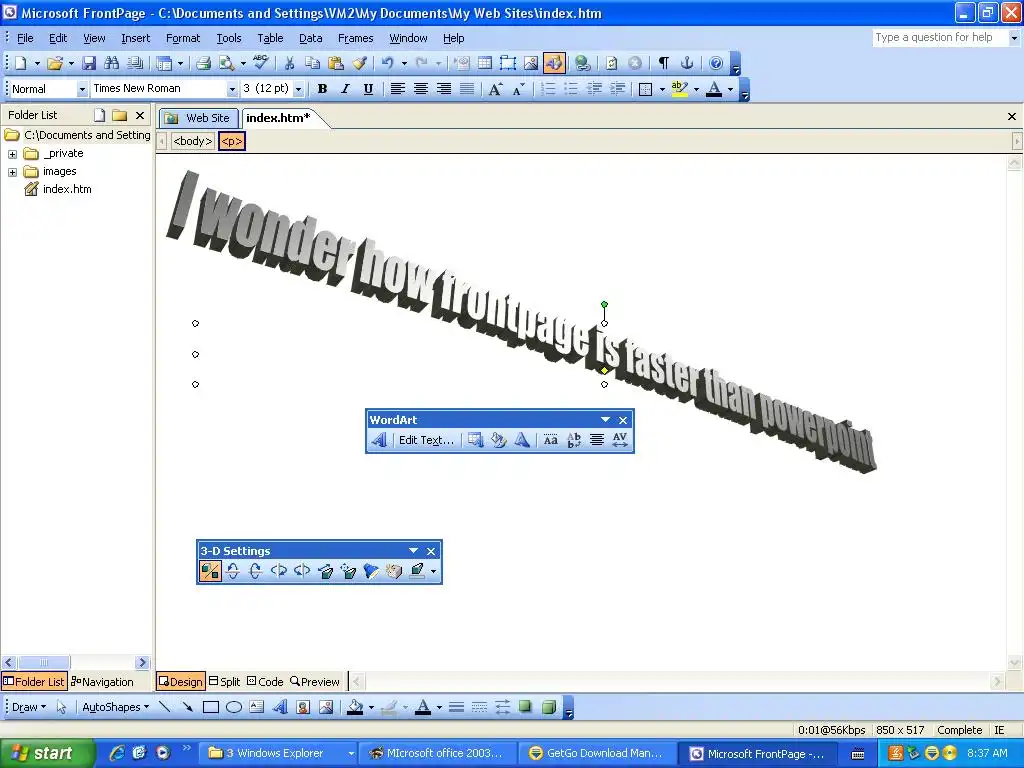Open the Frames menu

pyautogui.click(x=355, y=39)
